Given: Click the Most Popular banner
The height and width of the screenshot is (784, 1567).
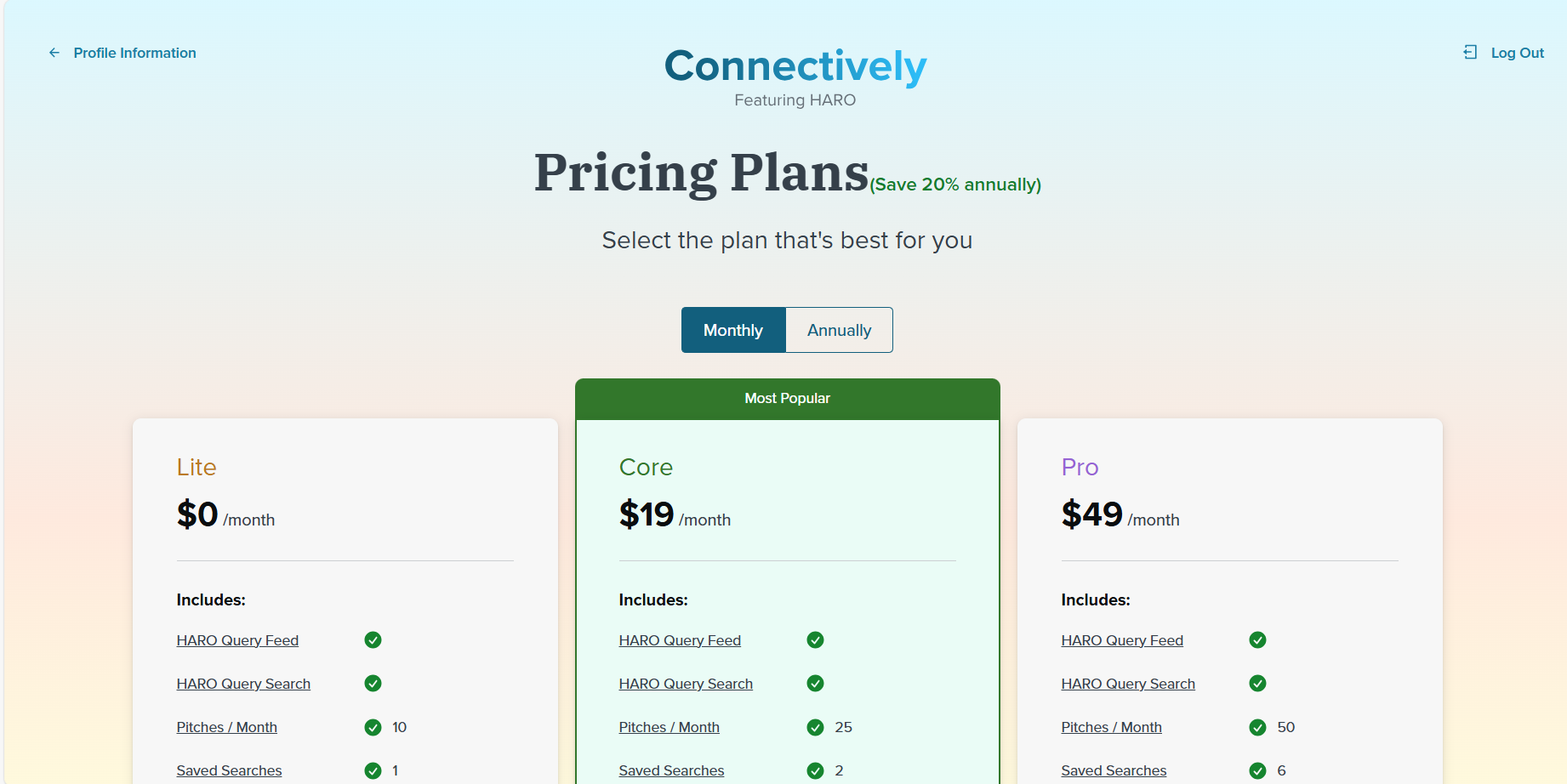Looking at the screenshot, I should (x=787, y=398).
